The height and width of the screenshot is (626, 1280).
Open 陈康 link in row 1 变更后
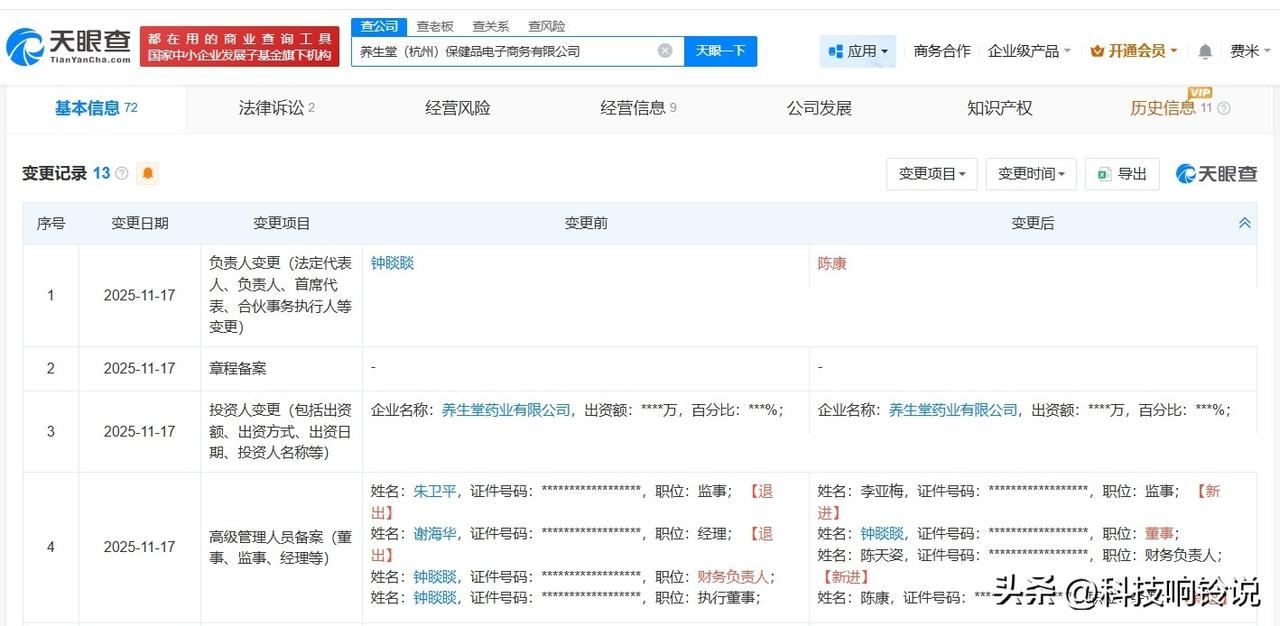tap(832, 264)
